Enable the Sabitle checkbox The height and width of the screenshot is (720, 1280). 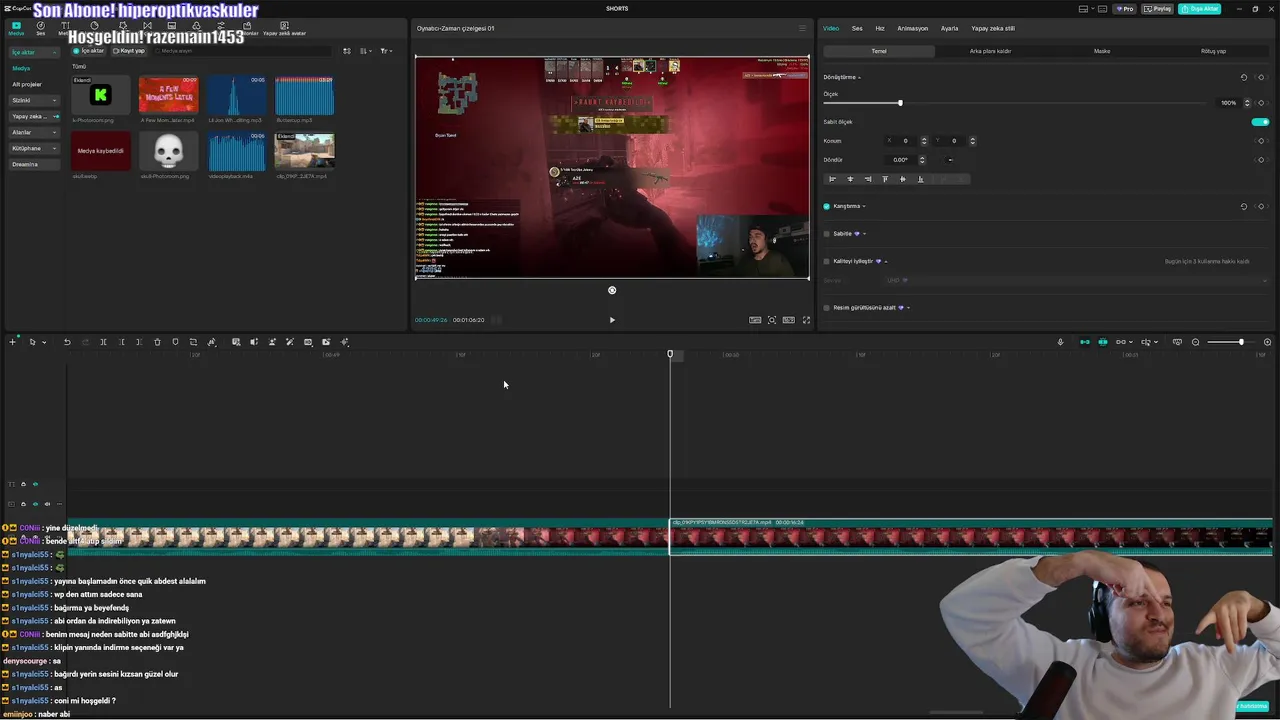click(827, 234)
